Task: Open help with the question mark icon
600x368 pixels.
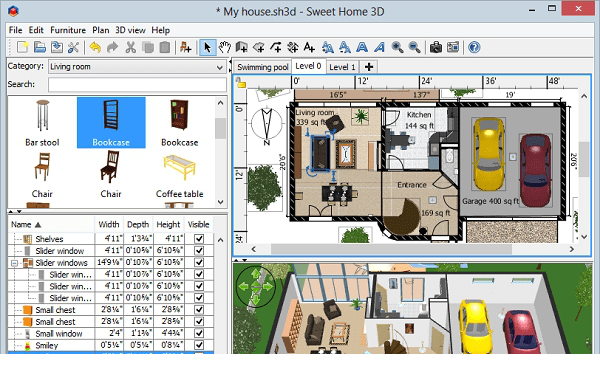Action: pyautogui.click(x=474, y=47)
